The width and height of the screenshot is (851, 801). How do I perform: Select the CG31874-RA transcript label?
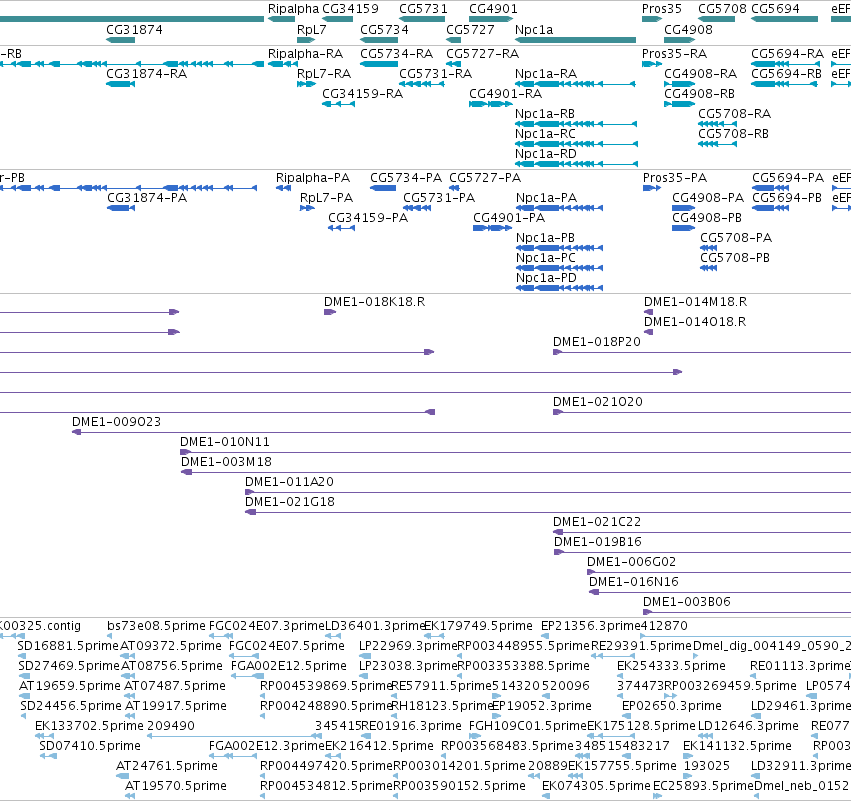147,74
